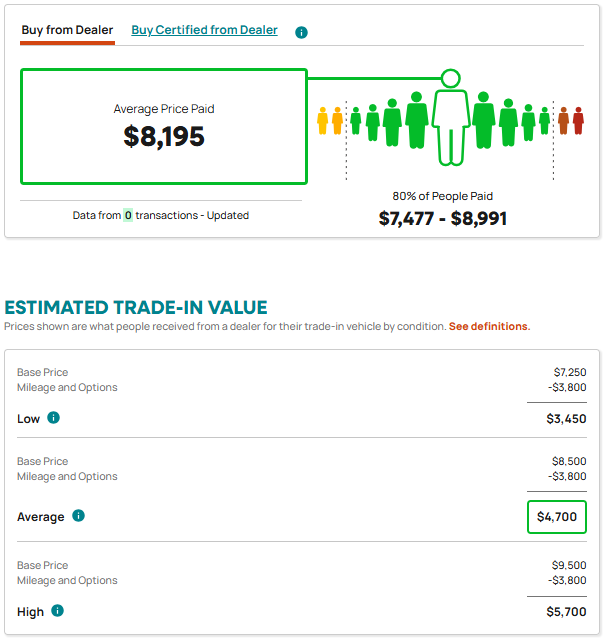This screenshot has width=605, height=638.
Task: Click the highlighted $4,700 average value box
Action: point(557,517)
